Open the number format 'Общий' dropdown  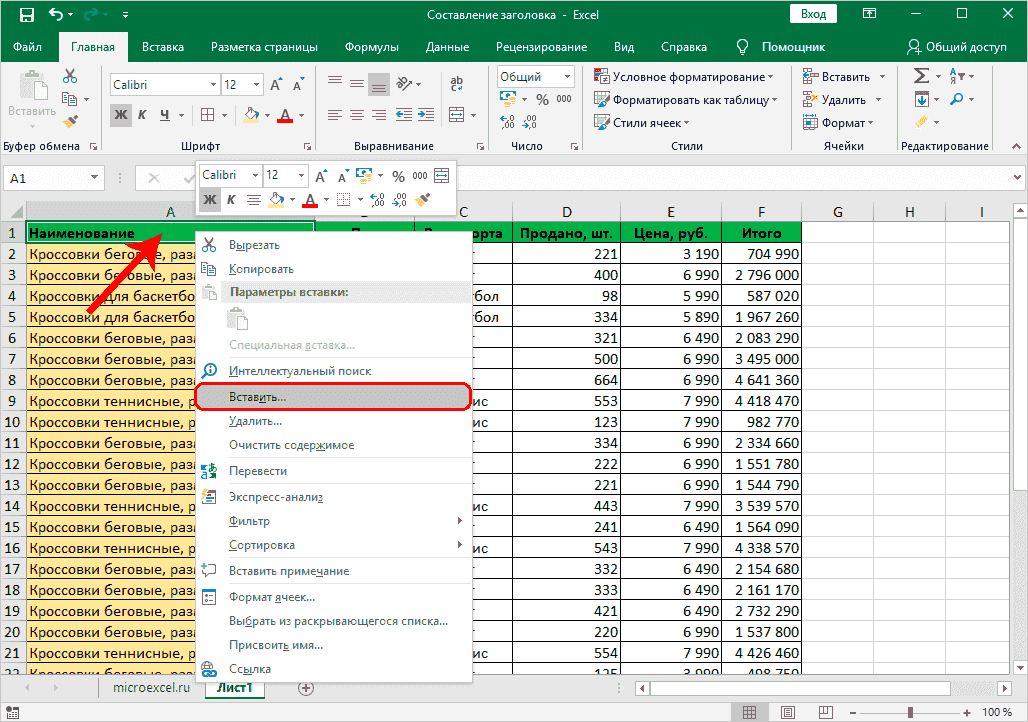coord(568,77)
